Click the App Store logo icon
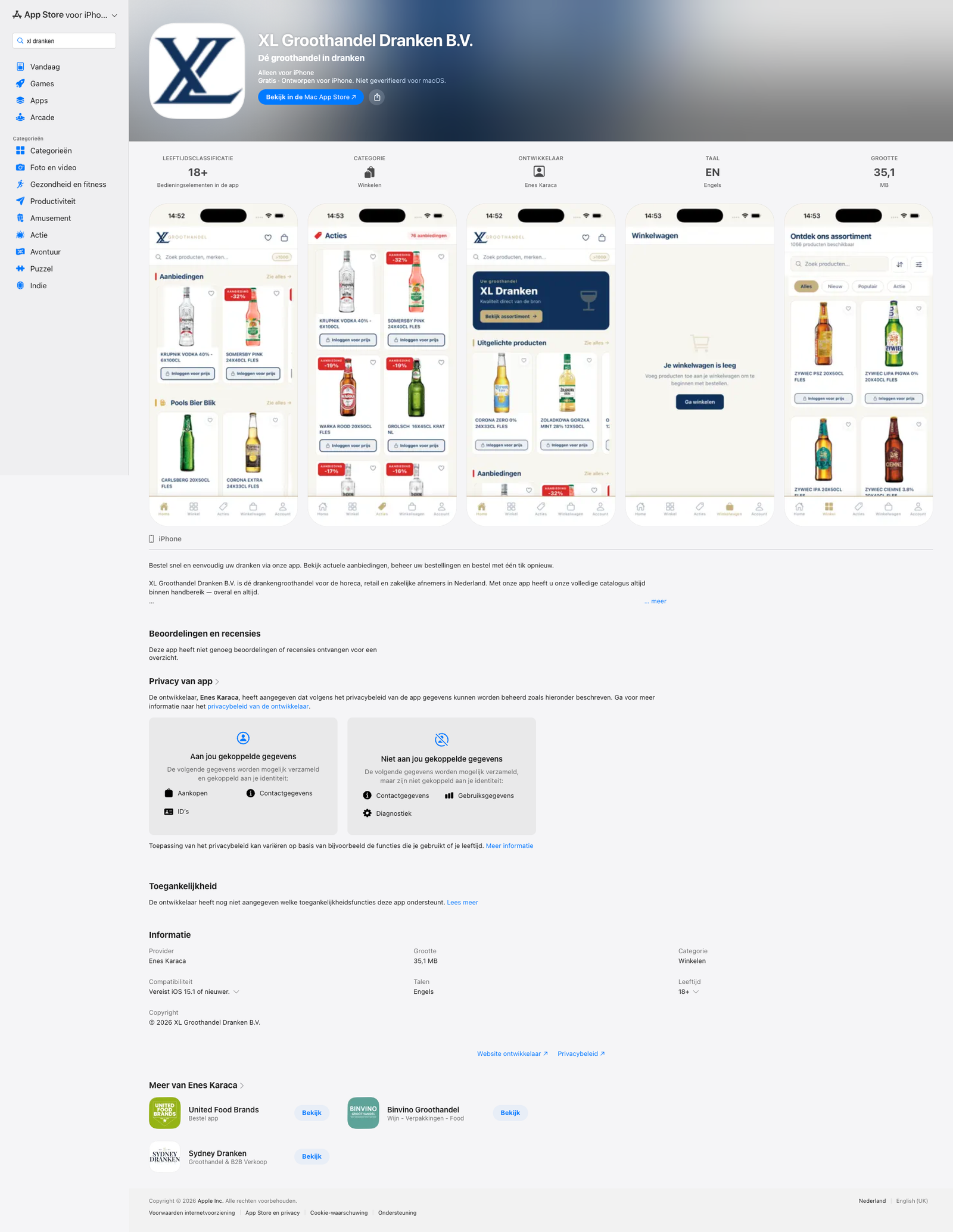Screen dimensions: 953x1232 [17, 15]
